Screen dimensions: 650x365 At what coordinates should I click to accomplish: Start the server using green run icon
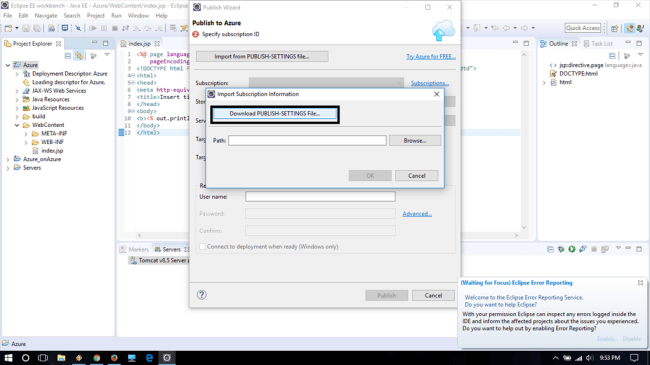pyautogui.click(x=572, y=249)
